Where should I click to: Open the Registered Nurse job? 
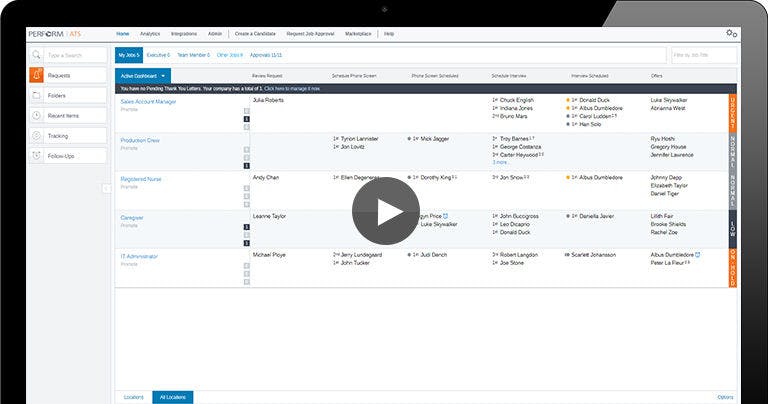tap(141, 179)
